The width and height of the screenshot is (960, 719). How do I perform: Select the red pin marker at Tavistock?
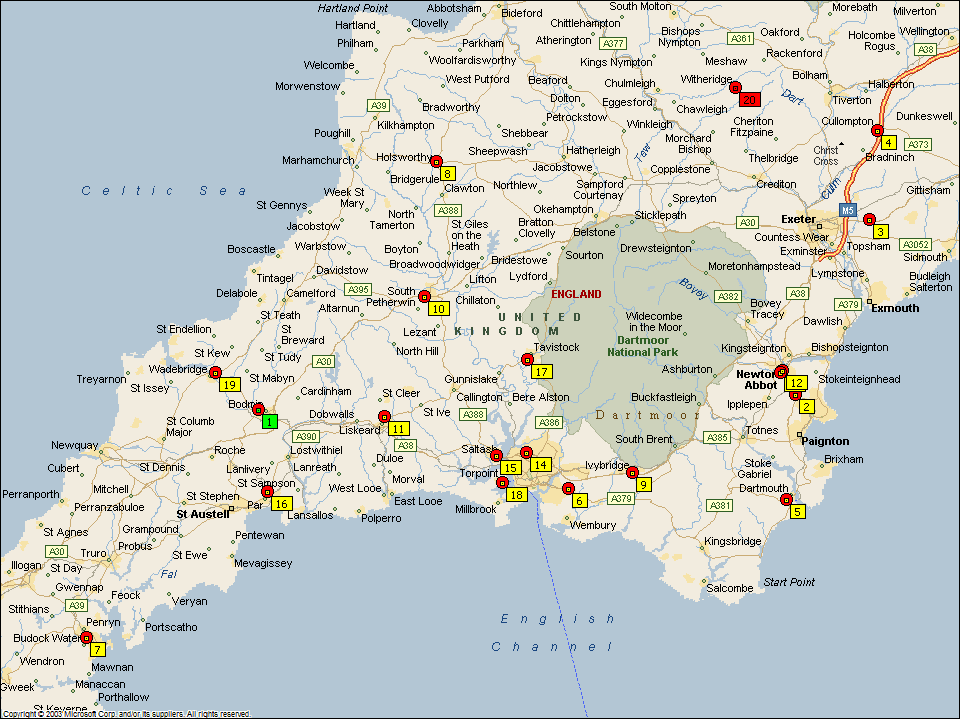pyautogui.click(x=528, y=359)
